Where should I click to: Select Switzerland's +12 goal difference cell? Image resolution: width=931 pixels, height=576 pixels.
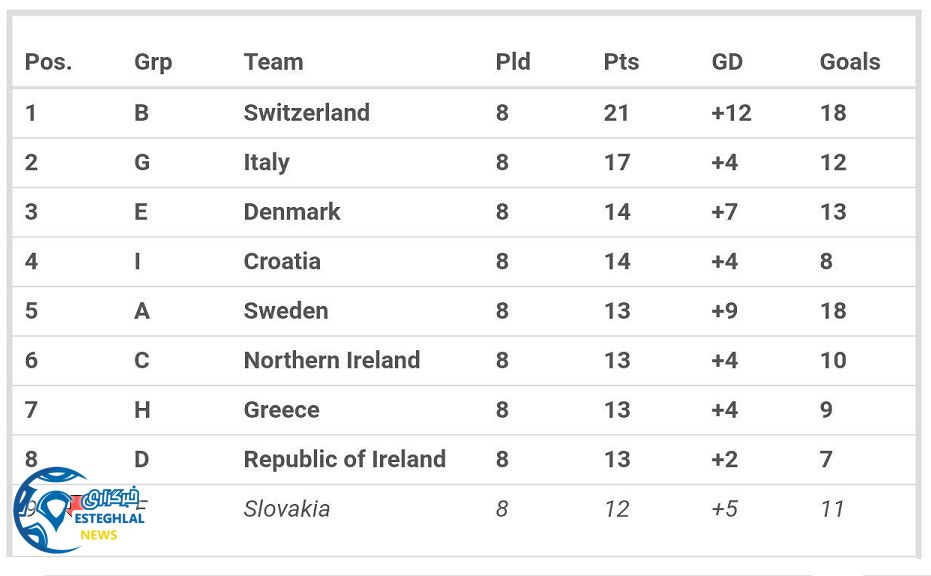coord(731,113)
